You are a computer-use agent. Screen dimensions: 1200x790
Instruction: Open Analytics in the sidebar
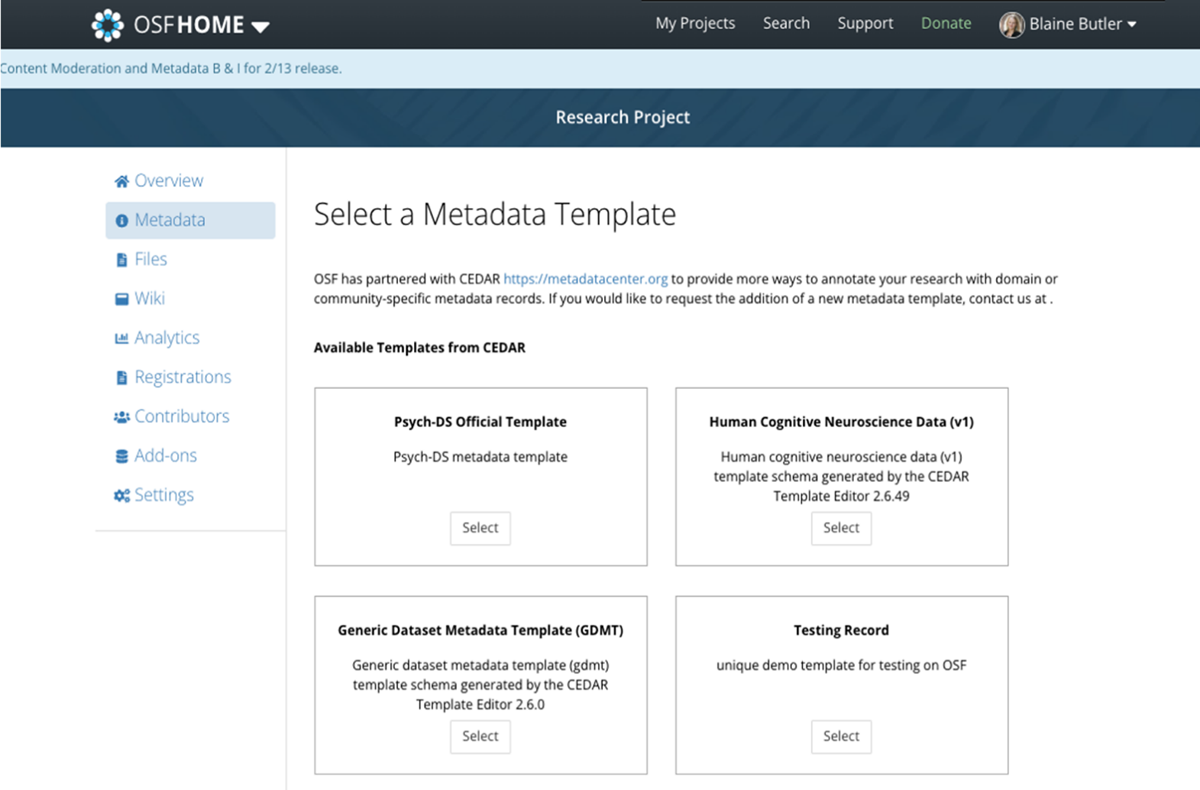point(167,338)
